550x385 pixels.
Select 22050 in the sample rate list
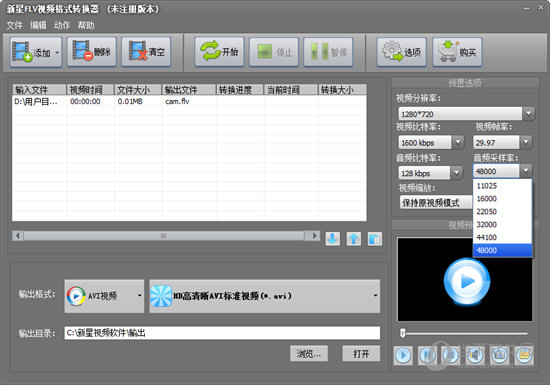coord(502,212)
